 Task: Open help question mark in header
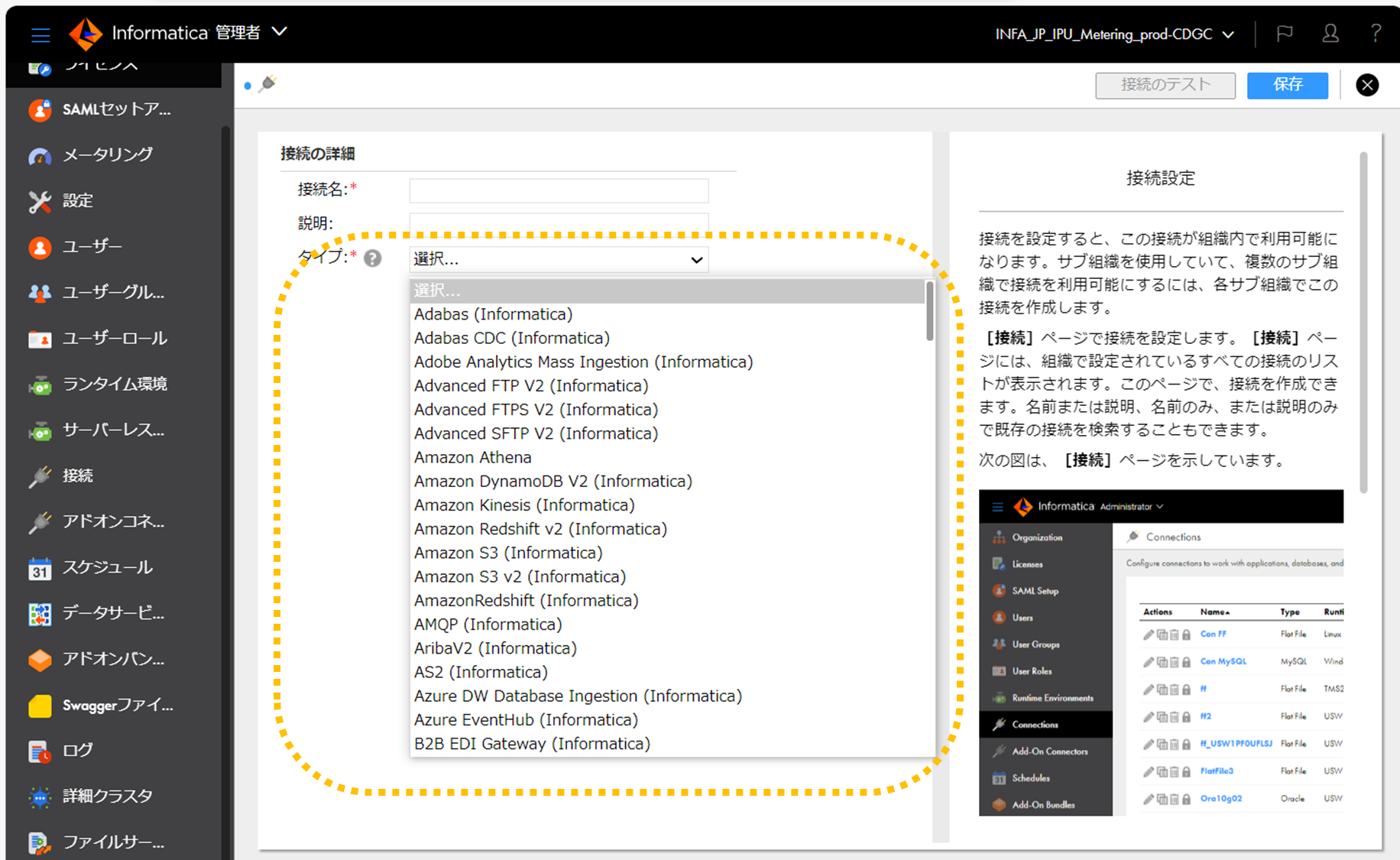click(x=1376, y=33)
